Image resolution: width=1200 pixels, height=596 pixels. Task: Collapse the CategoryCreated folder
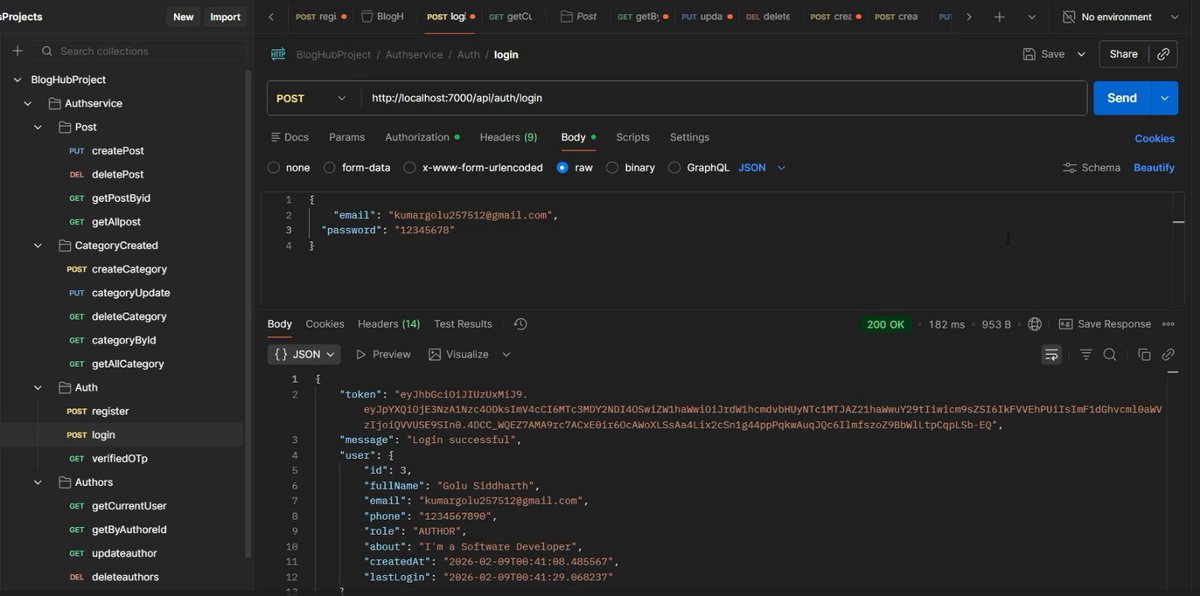click(x=38, y=246)
